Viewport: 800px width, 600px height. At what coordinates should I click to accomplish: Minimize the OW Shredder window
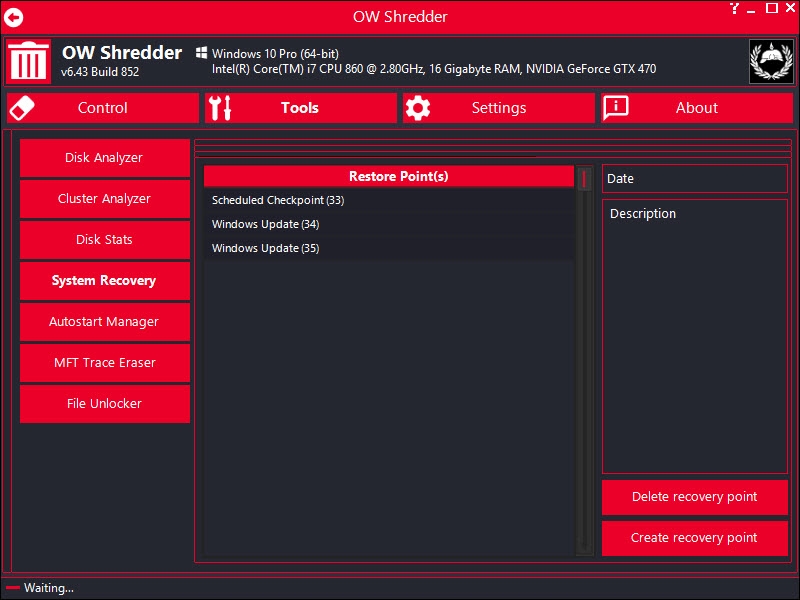point(752,9)
